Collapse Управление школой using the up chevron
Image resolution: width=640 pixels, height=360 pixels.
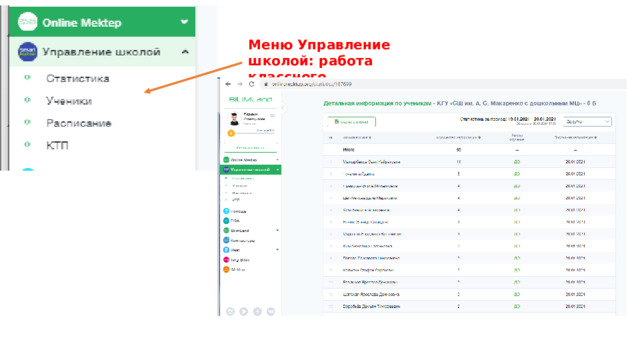(x=185, y=52)
